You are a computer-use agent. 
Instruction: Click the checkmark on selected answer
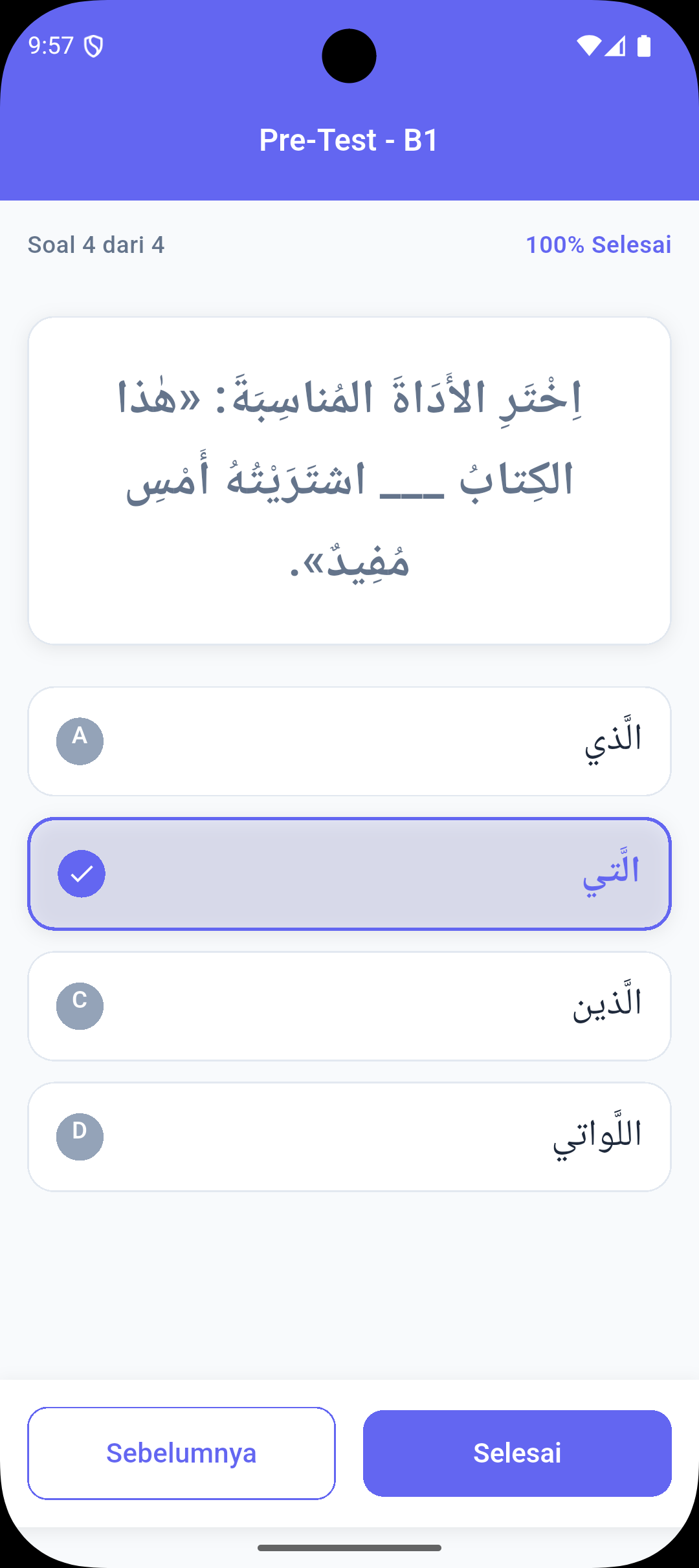point(82,873)
